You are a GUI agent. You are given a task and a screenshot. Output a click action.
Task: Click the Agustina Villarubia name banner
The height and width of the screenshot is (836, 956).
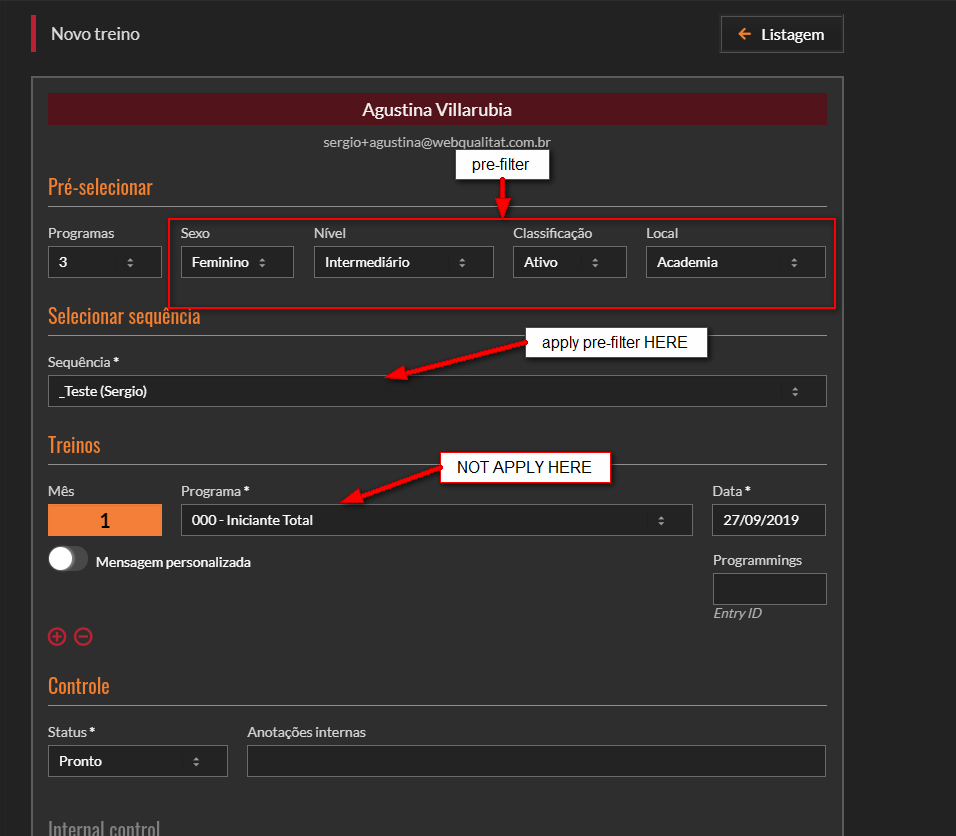click(x=437, y=110)
